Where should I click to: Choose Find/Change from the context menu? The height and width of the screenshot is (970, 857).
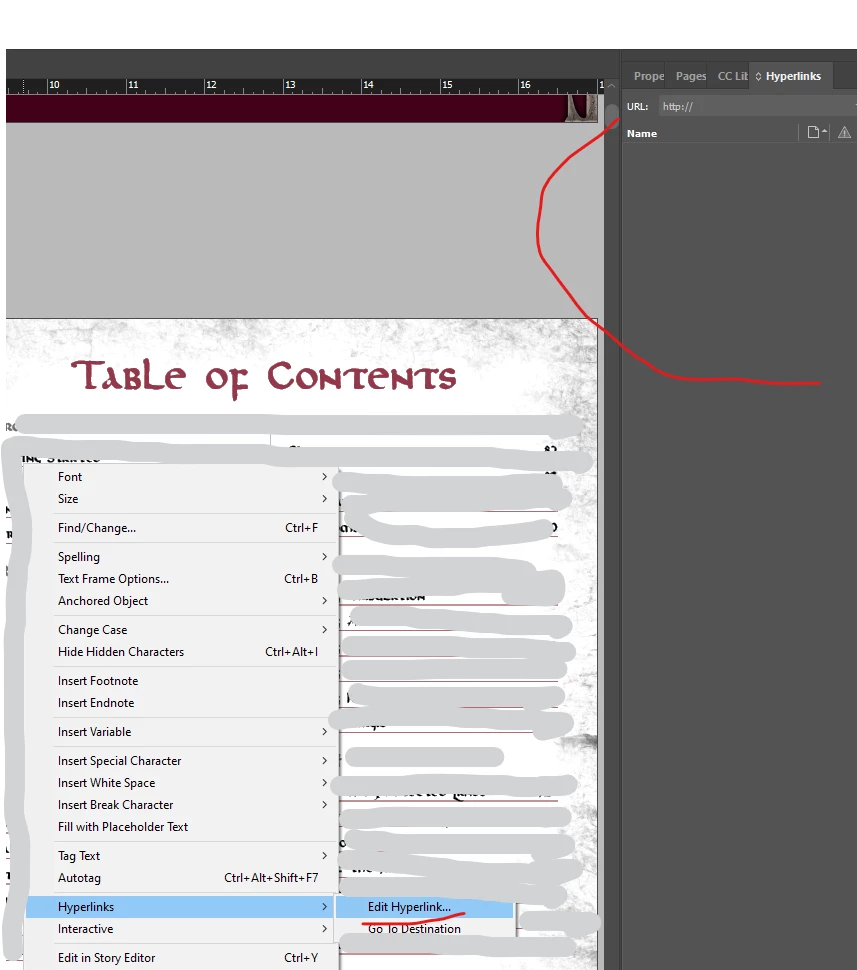[x=181, y=528]
